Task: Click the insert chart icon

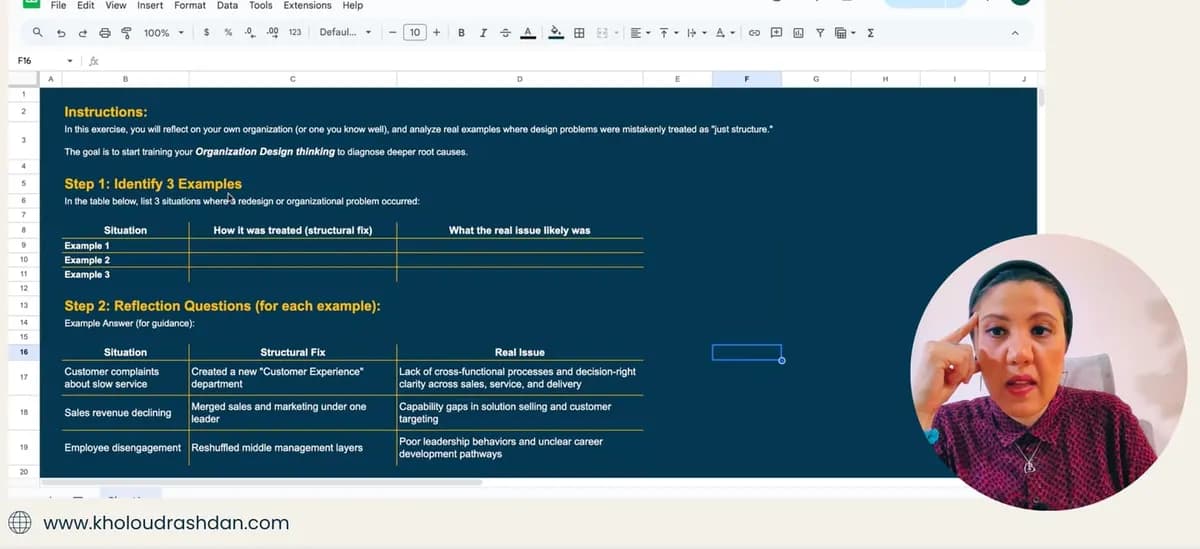Action: 798,33
